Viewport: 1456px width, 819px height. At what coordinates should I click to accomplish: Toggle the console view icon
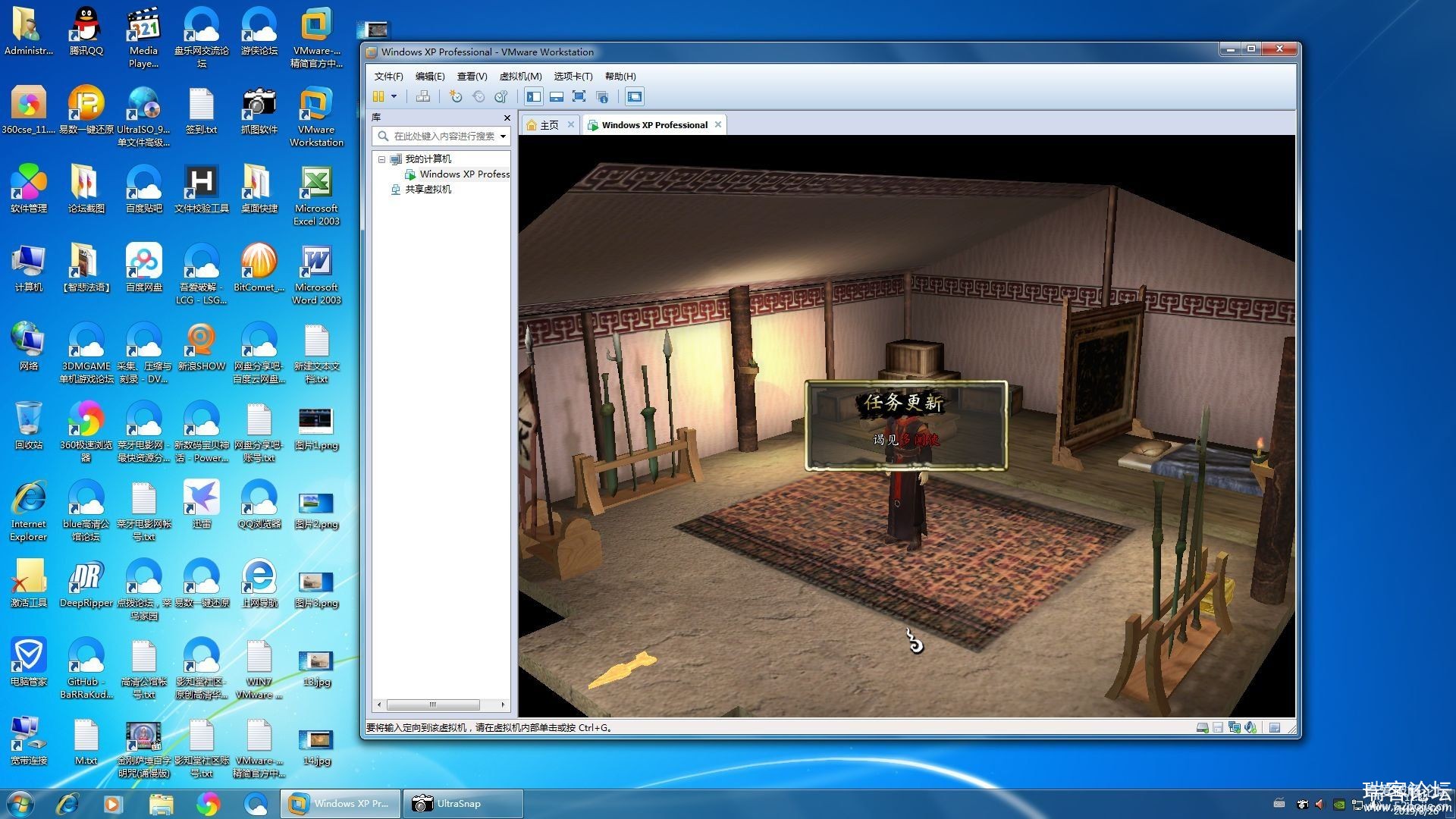click(635, 96)
